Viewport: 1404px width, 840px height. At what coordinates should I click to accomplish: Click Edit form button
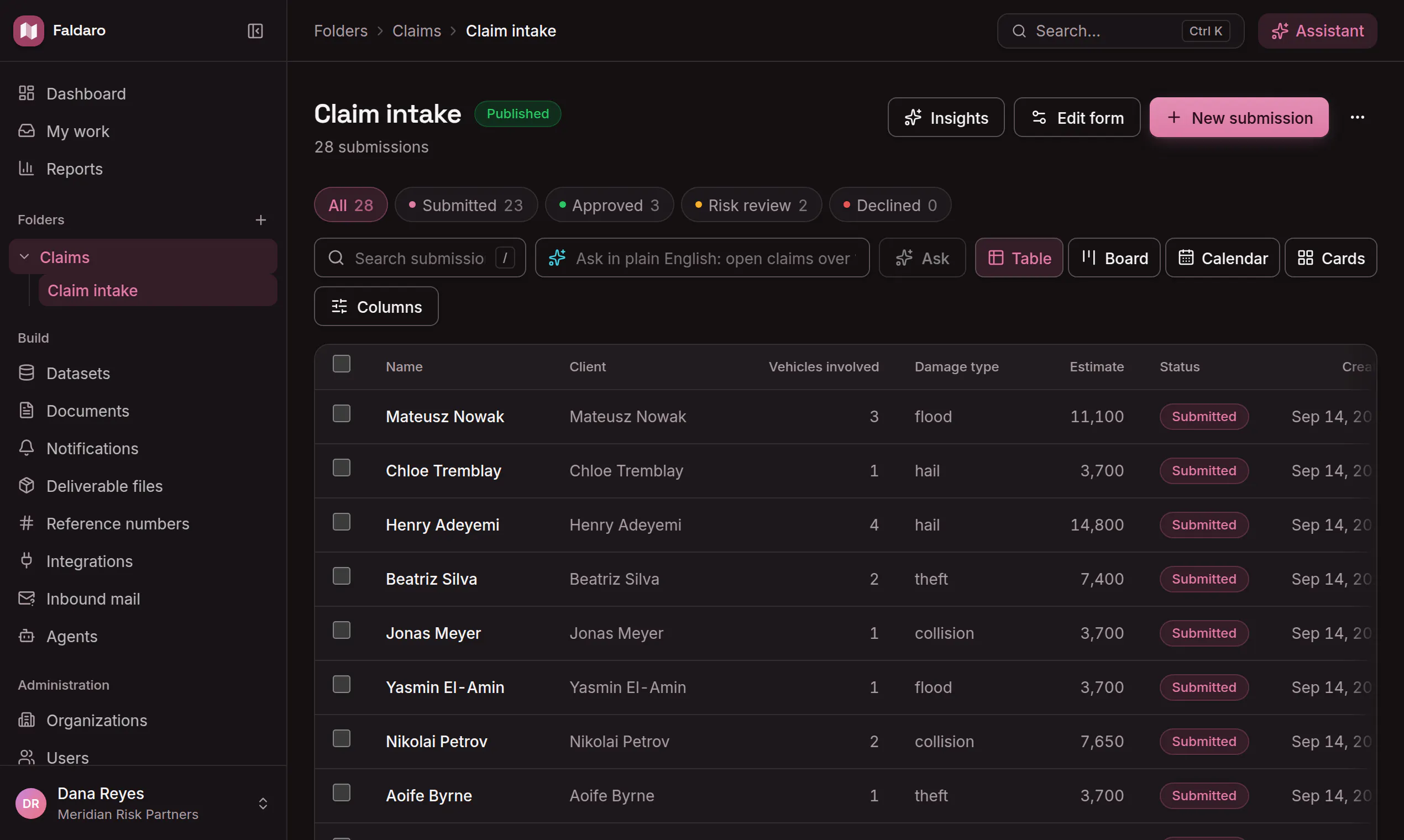point(1077,117)
